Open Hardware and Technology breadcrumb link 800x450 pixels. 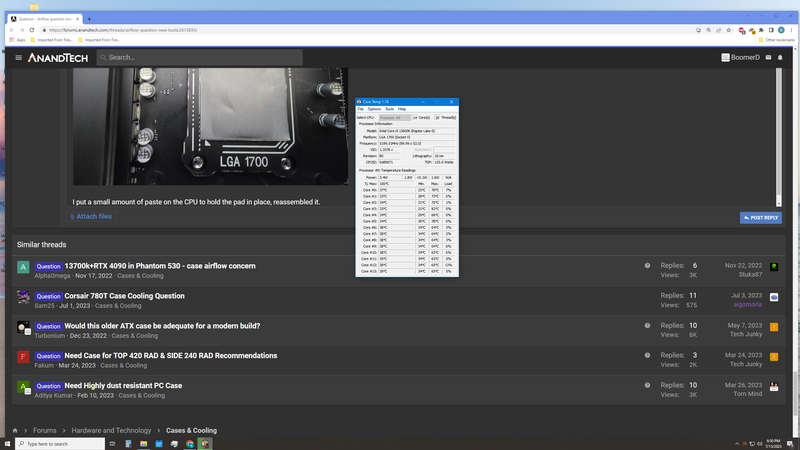111,431
